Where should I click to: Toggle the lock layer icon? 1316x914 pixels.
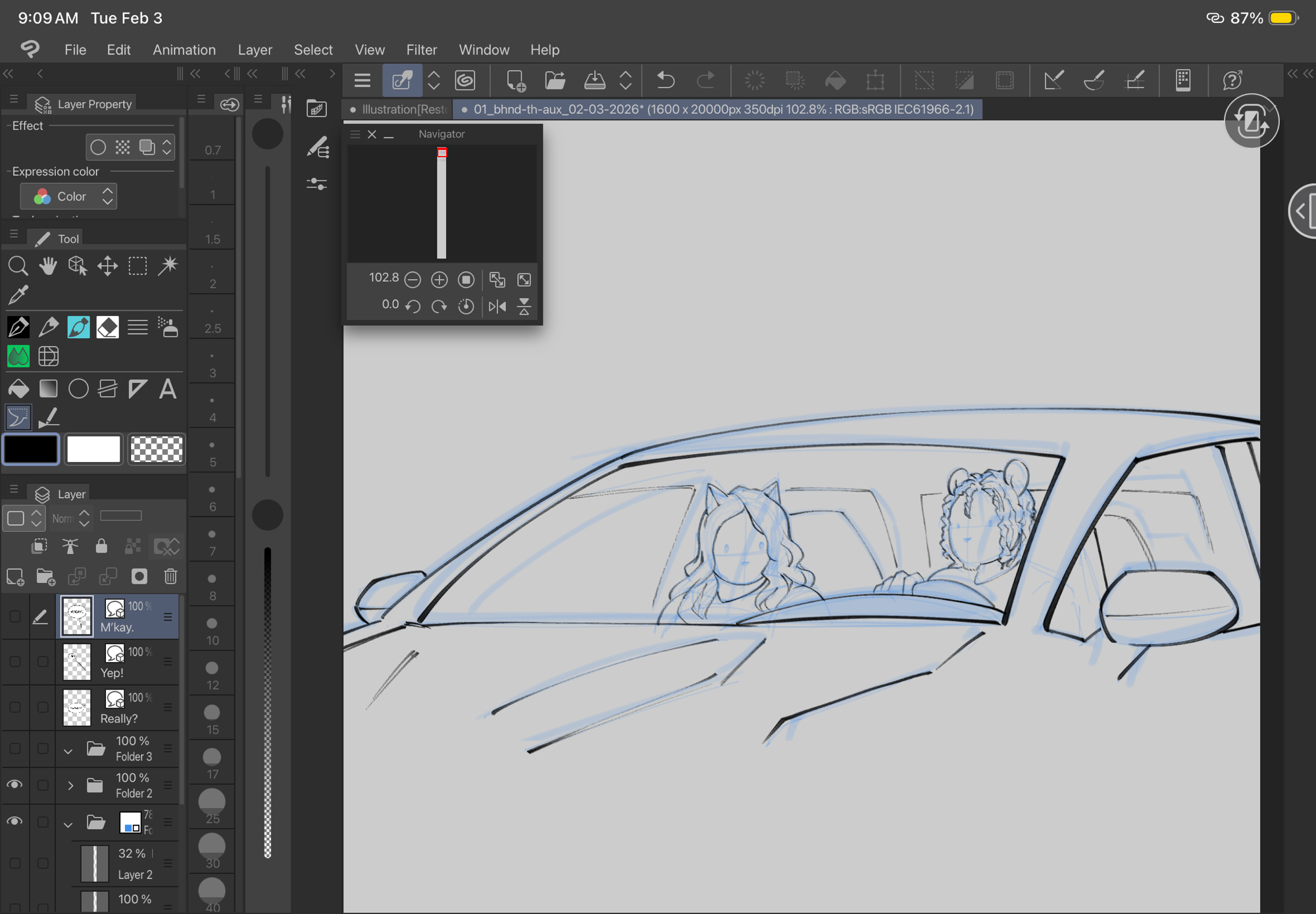pyautogui.click(x=101, y=546)
